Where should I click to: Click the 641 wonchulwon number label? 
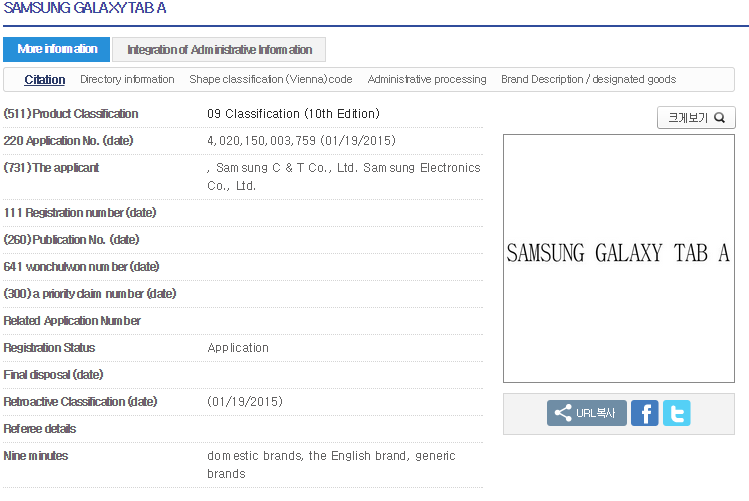(x=81, y=266)
